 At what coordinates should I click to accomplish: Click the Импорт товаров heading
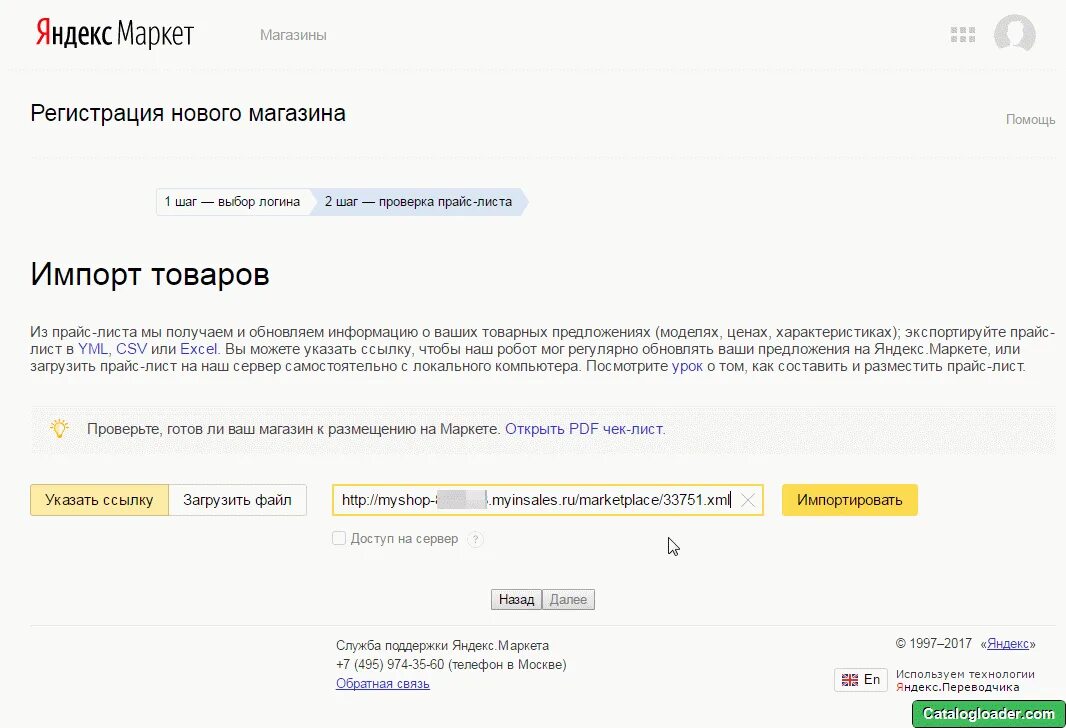(x=150, y=275)
